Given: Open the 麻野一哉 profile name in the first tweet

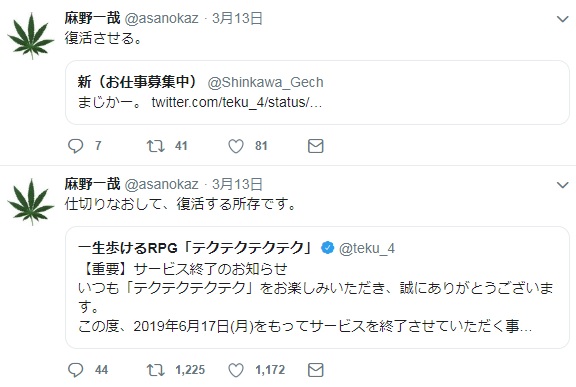Looking at the screenshot, I should (x=93, y=18).
